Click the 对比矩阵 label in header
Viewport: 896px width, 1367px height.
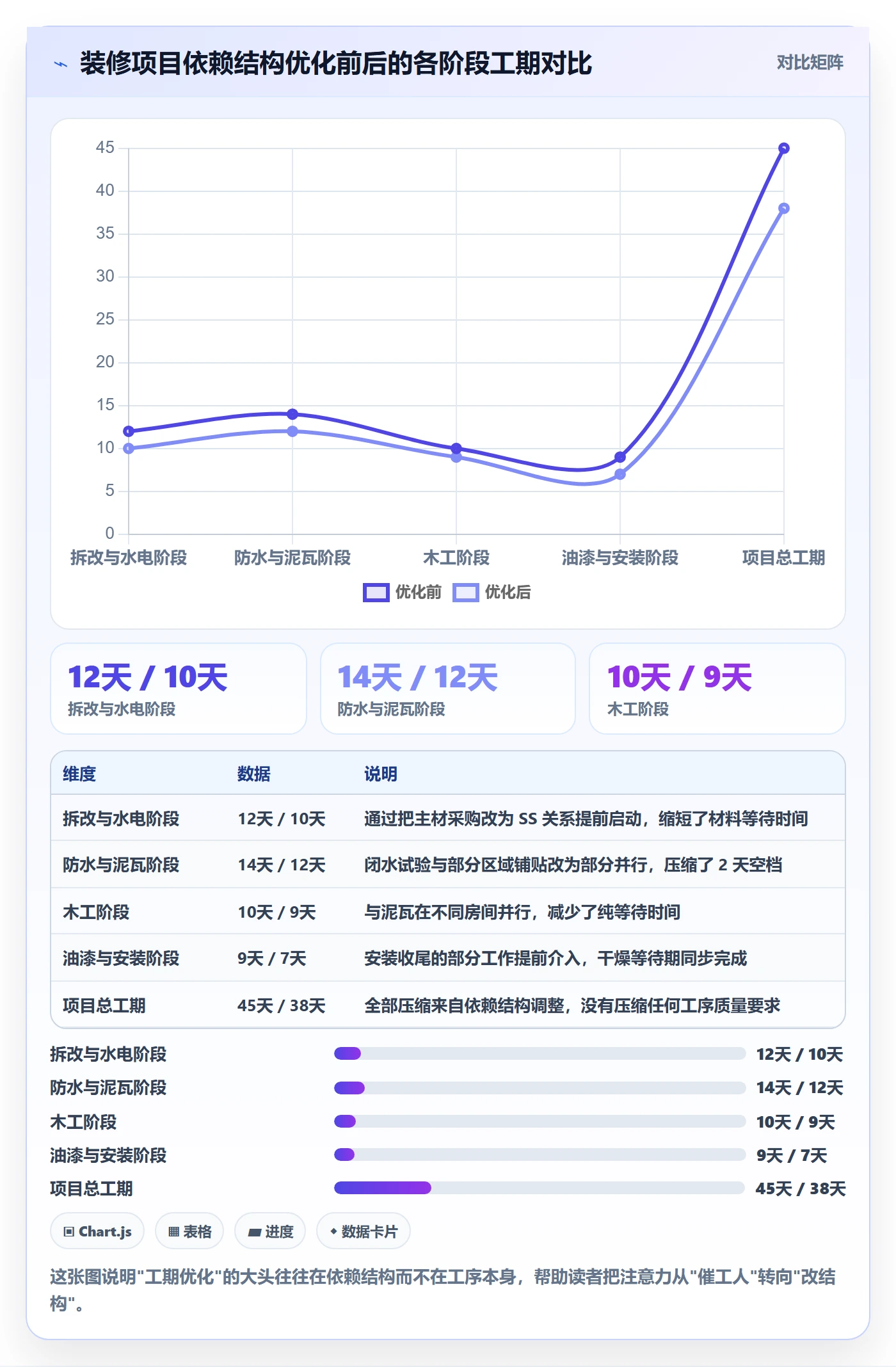click(x=810, y=63)
